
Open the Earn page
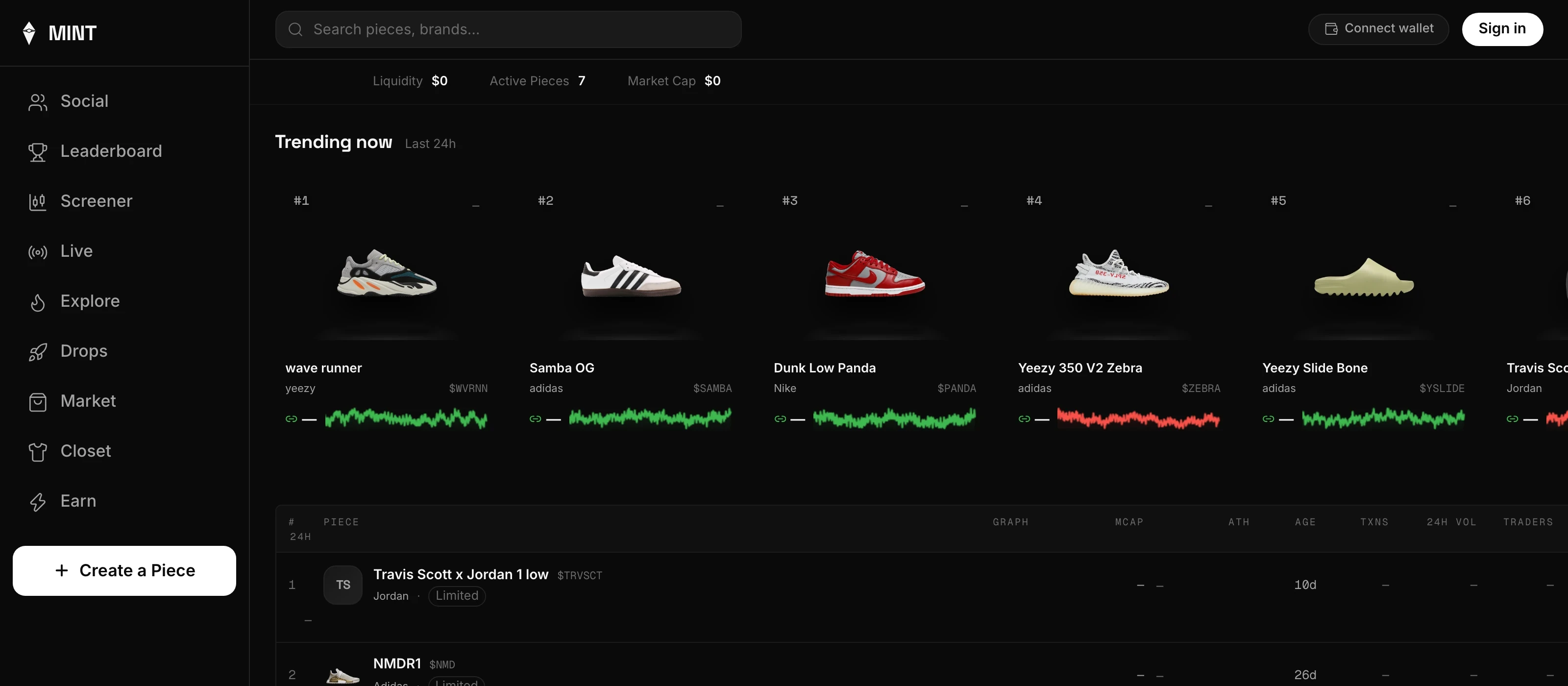[x=78, y=500]
